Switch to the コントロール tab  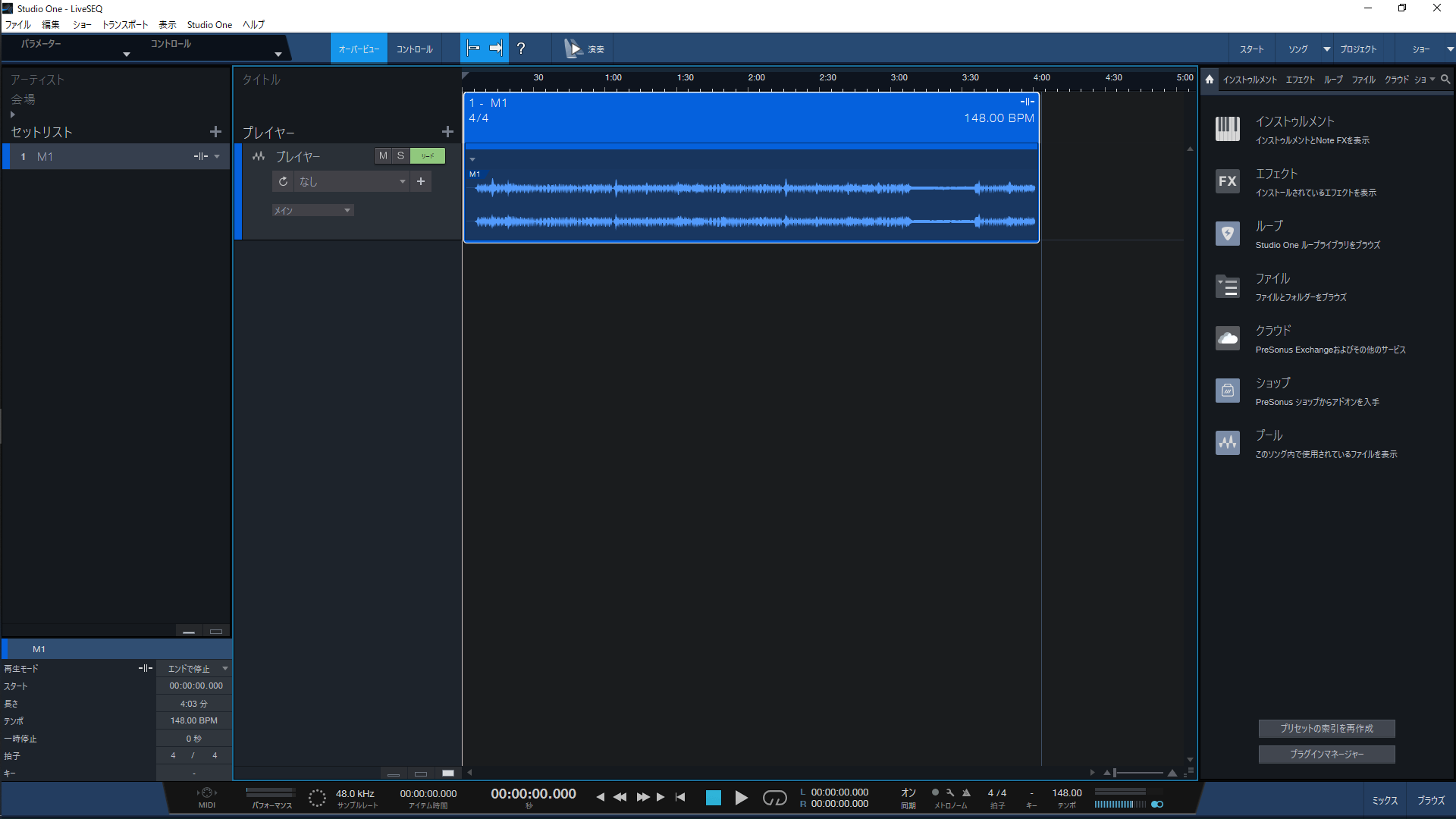414,49
